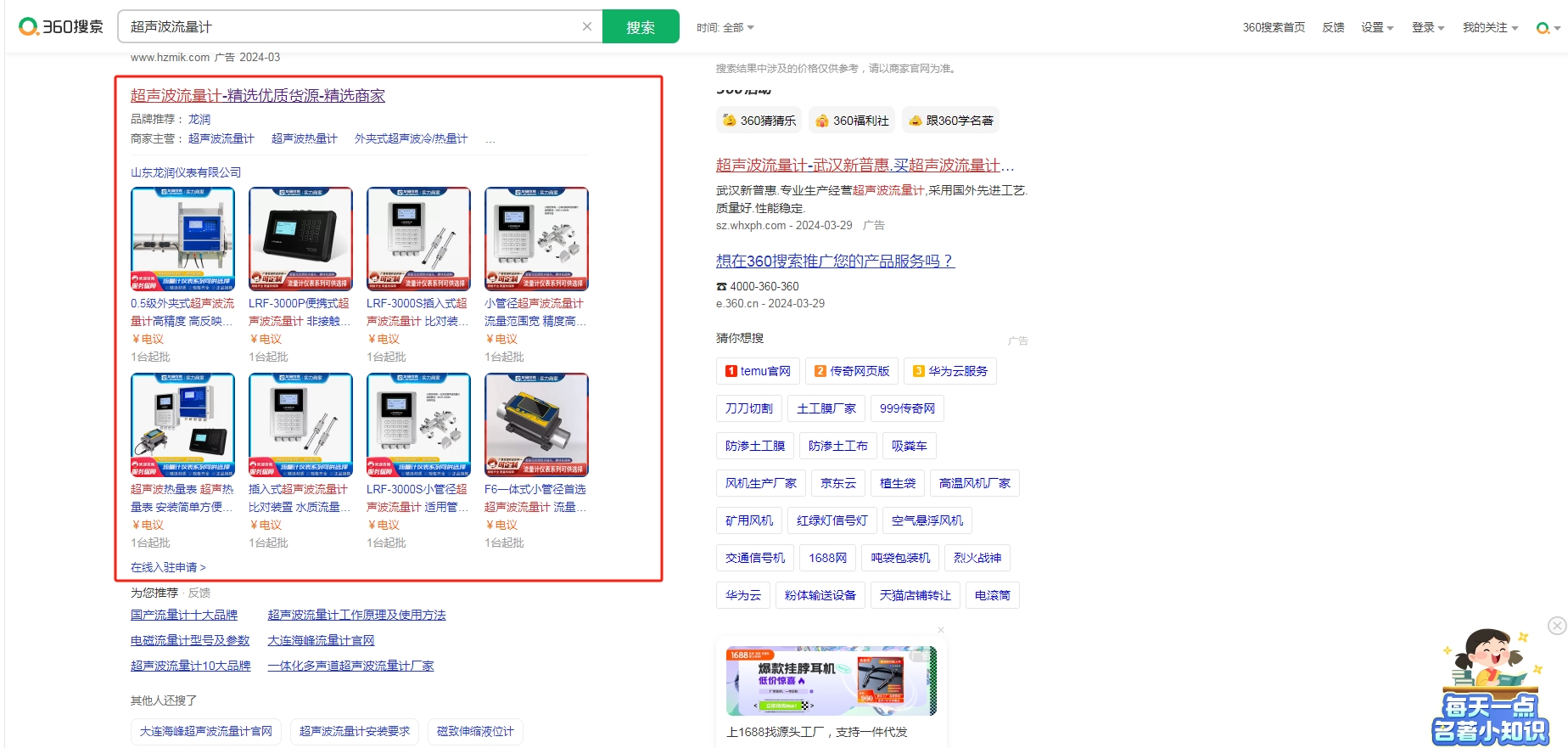This screenshot has height=748, width=1568.
Task: Dismiss the 1688 earphone ad card
Action: [x=940, y=630]
